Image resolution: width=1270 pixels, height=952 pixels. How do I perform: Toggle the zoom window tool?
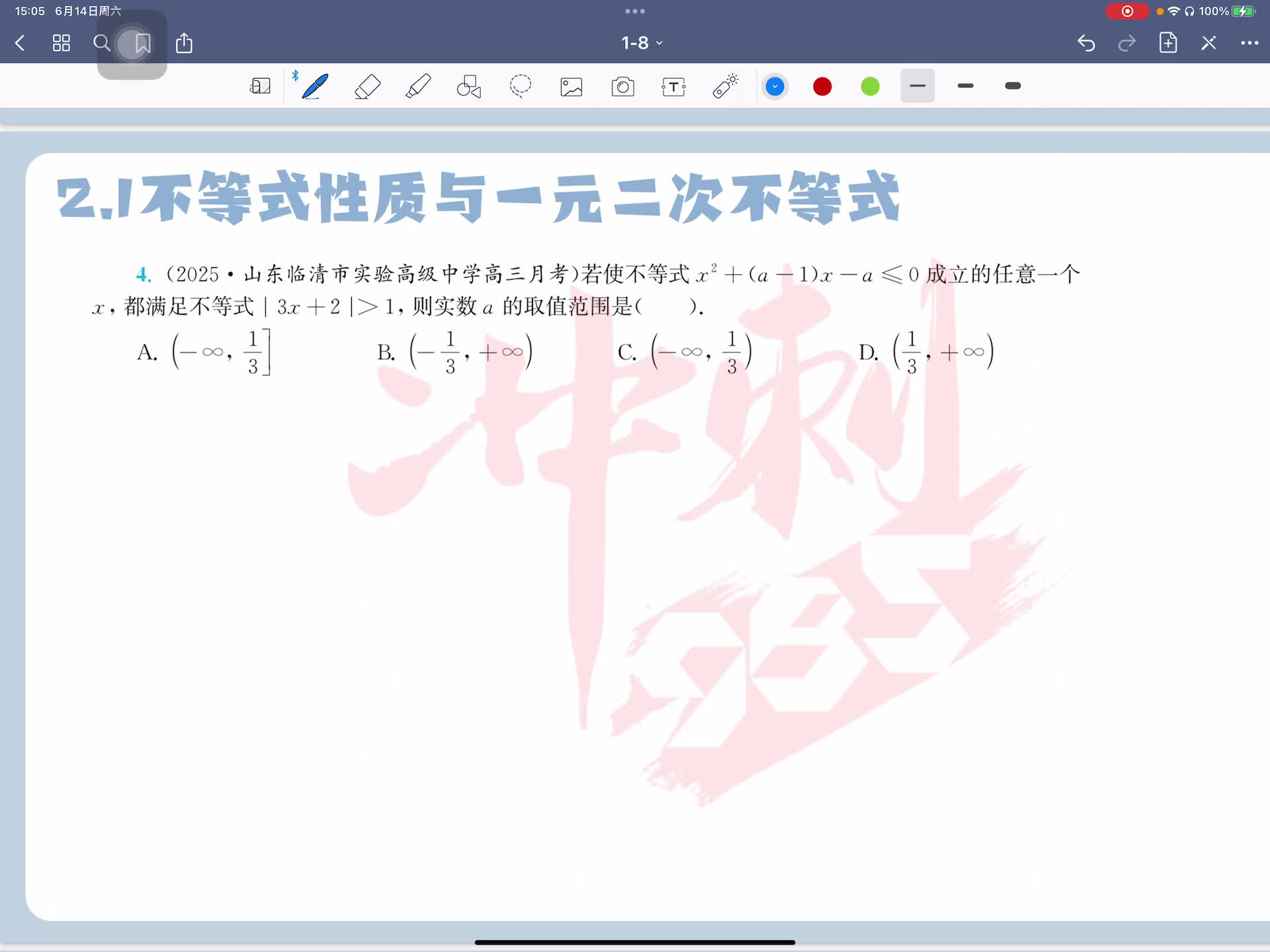(x=260, y=87)
